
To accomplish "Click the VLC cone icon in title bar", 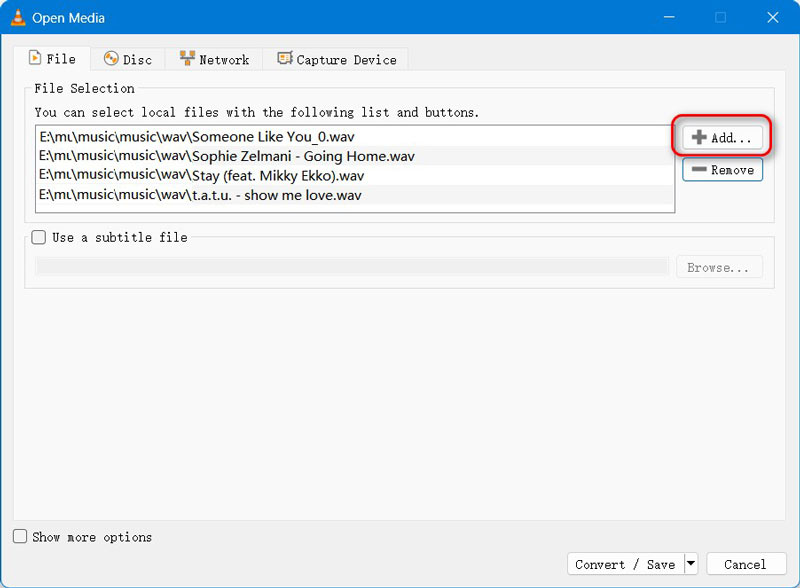I will [x=18, y=17].
